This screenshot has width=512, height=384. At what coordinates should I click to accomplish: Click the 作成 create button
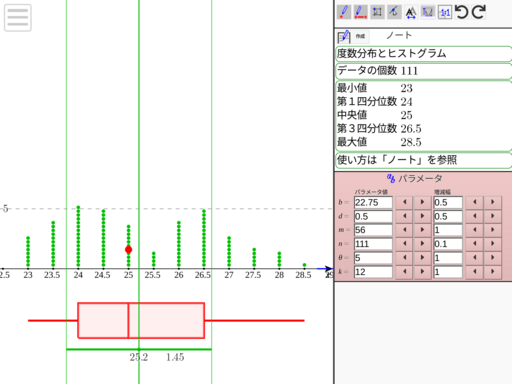pos(360,36)
